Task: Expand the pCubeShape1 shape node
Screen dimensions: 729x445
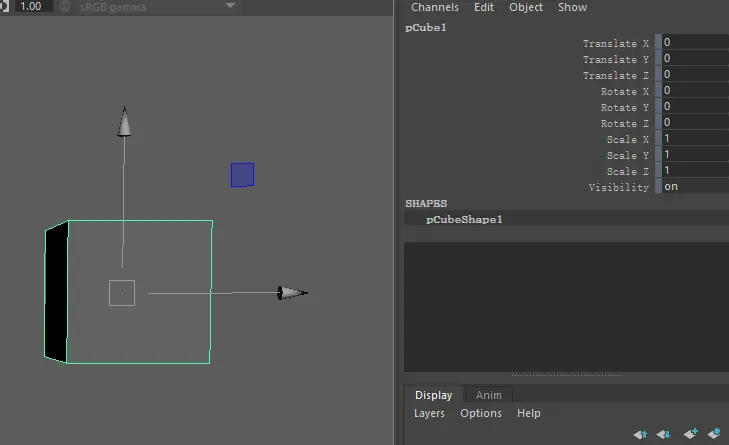Action: pos(464,218)
